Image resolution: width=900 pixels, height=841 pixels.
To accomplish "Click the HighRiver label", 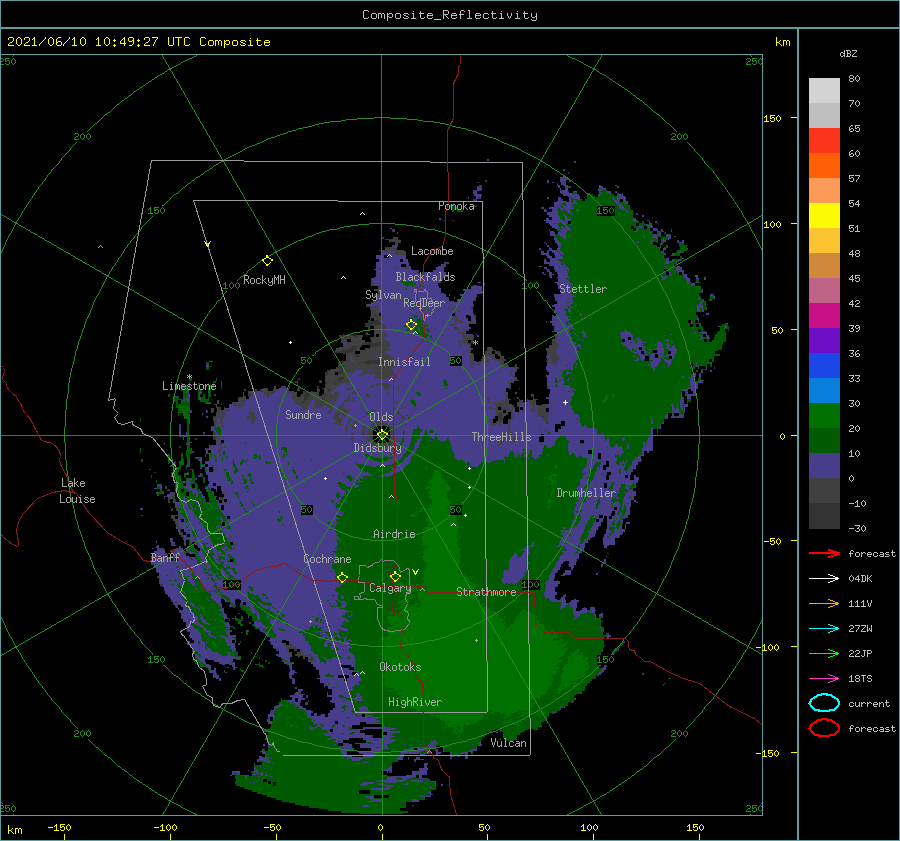I will click(414, 702).
